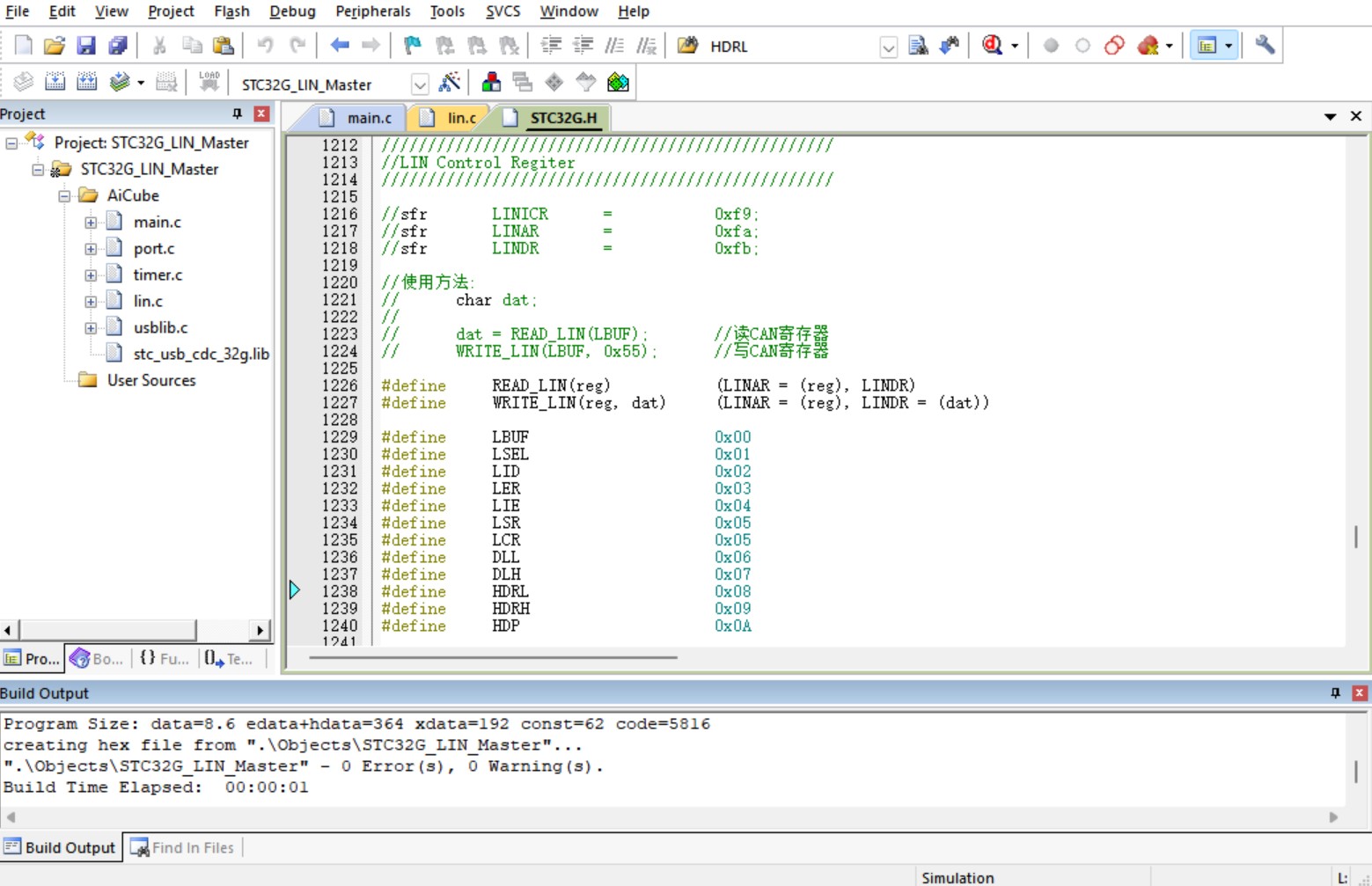Click the Rebuild all target files icon
This screenshot has width=1372, height=886.
(x=86, y=83)
